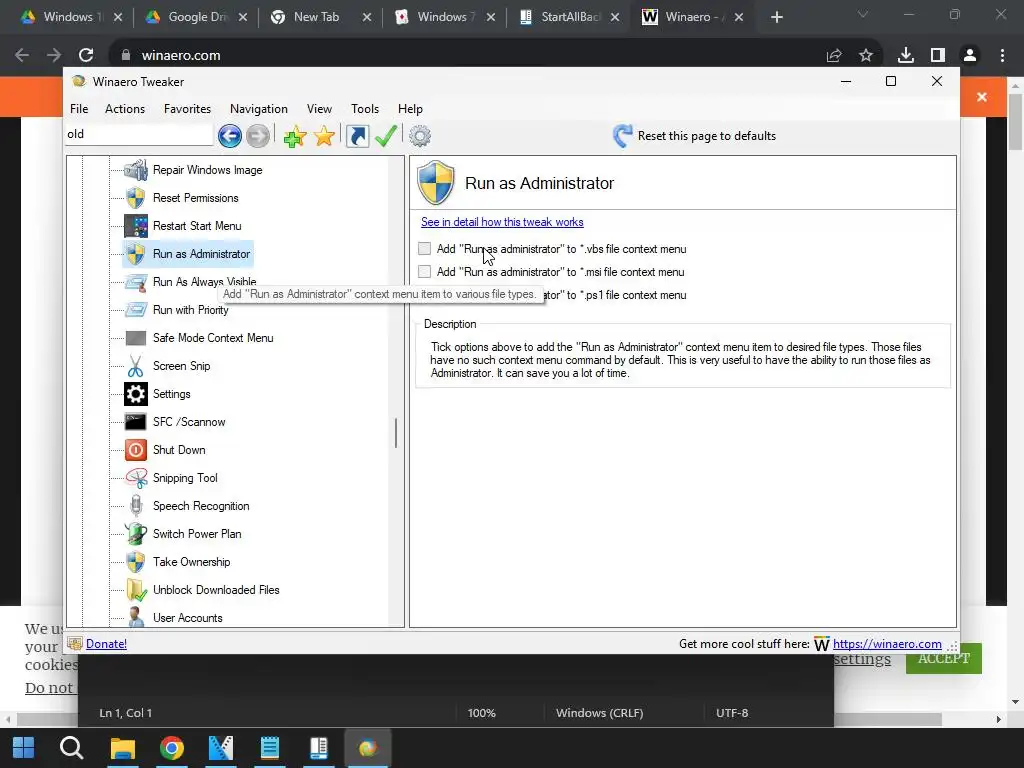
Task: Open settings gear icon in Tweaker toolbar
Action: click(420, 136)
